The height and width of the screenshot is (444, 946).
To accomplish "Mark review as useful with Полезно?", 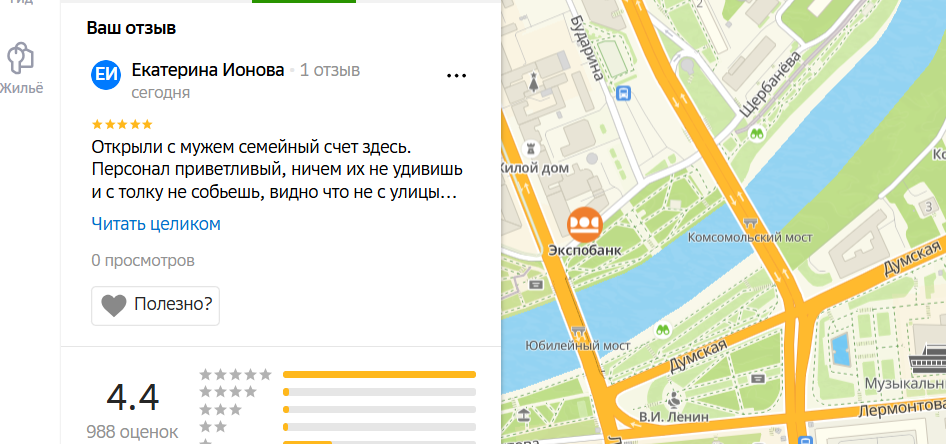I will click(155, 305).
